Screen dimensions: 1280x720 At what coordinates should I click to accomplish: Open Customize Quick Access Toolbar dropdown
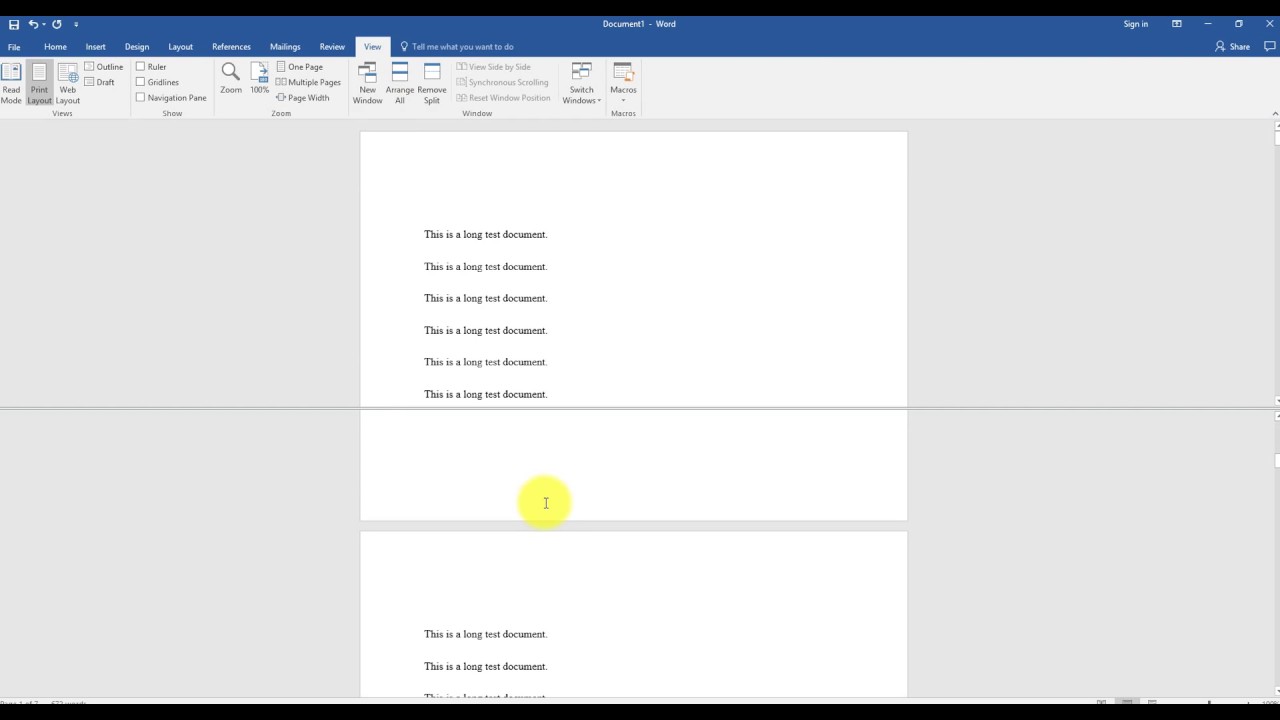pyautogui.click(x=76, y=24)
